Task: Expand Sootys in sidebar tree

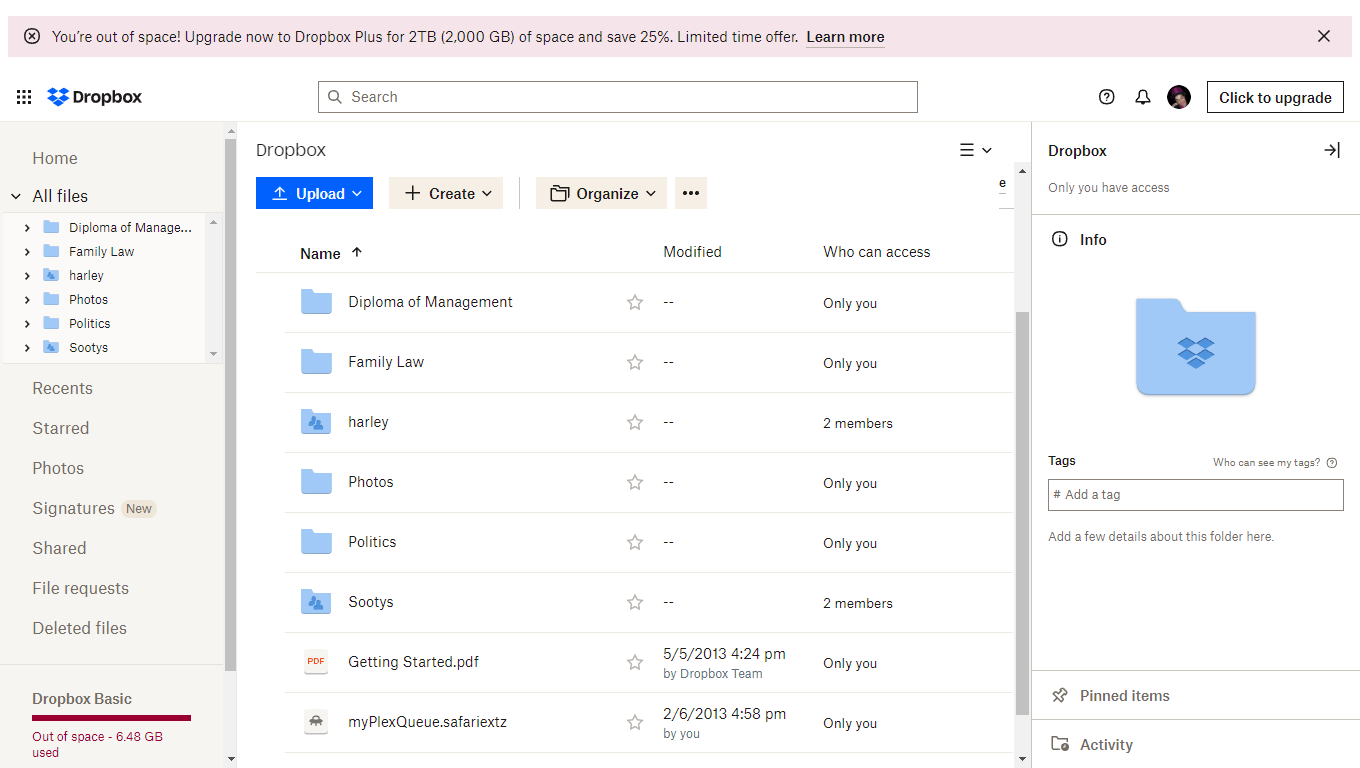Action: point(27,348)
